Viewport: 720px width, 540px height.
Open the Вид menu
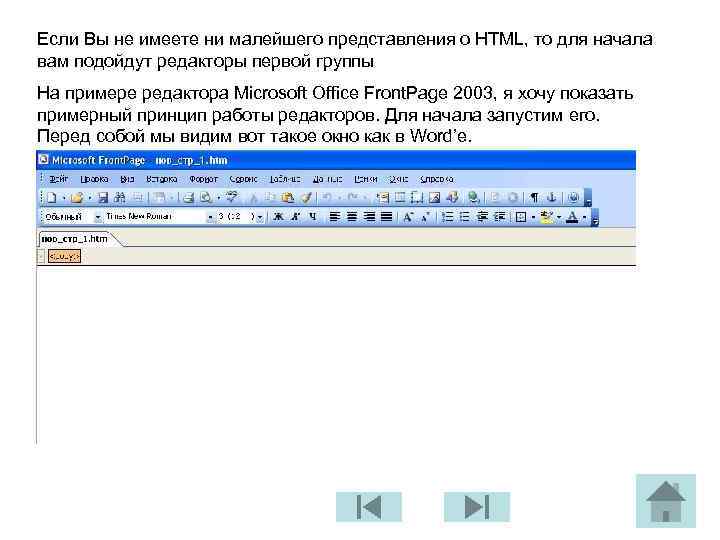127,179
